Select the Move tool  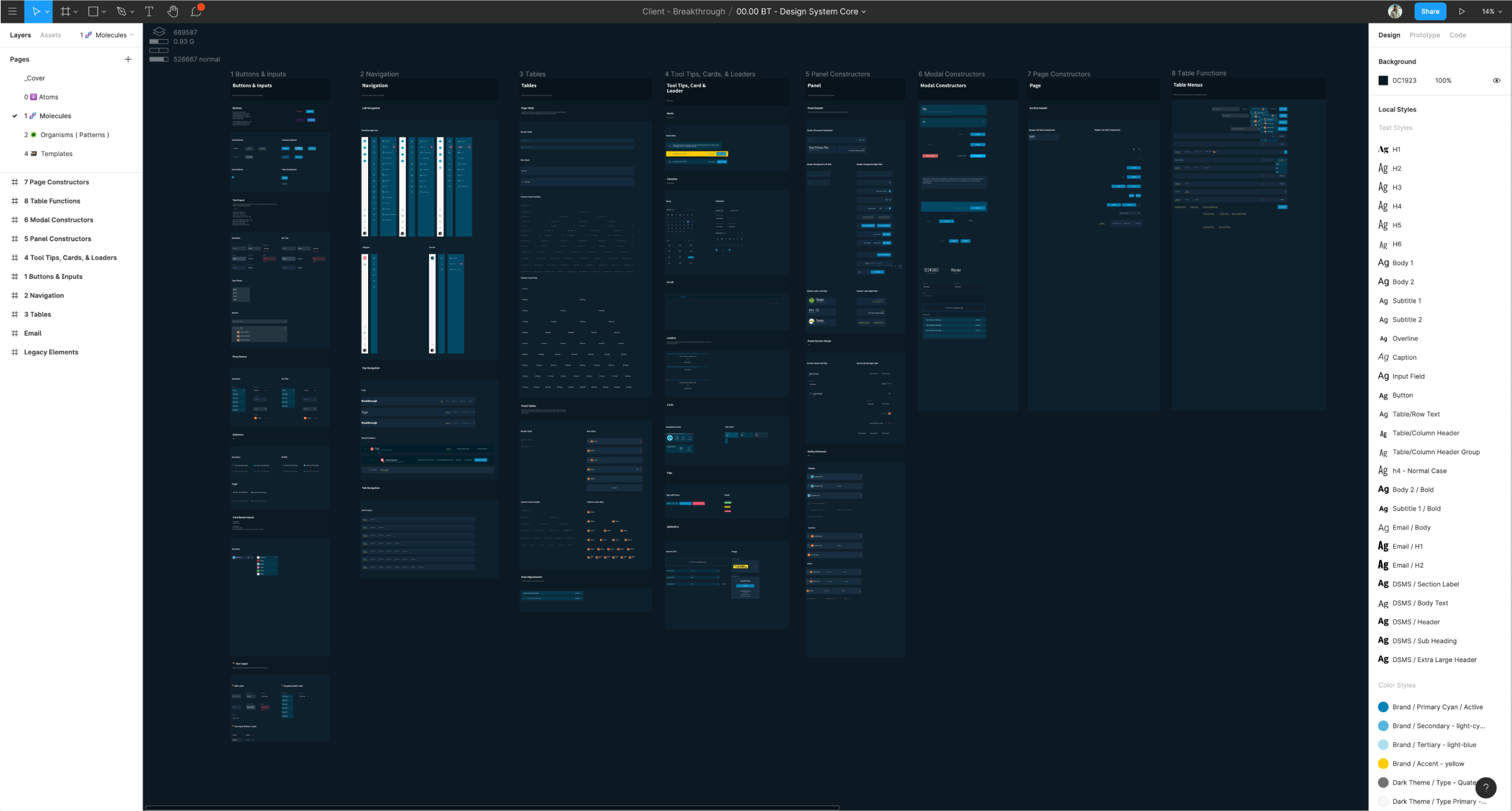tap(36, 11)
